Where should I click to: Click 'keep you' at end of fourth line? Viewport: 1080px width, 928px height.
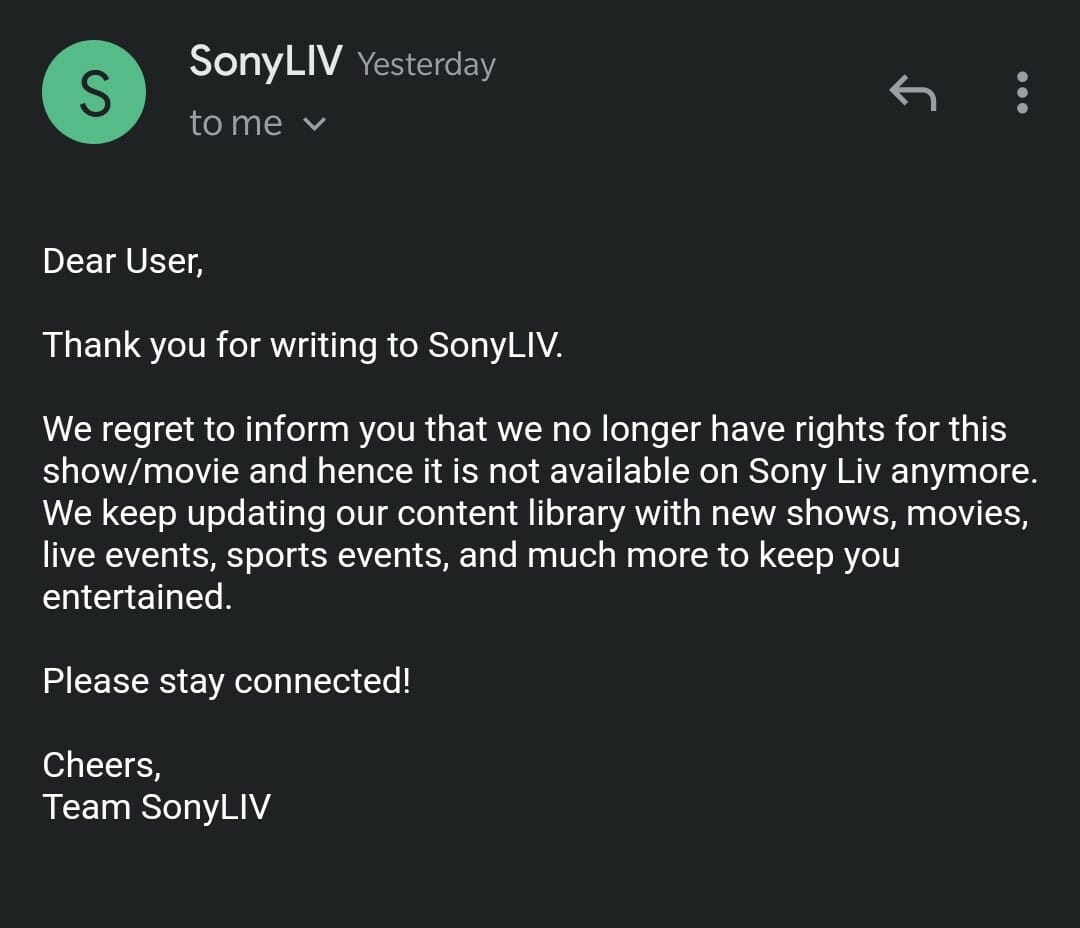[x=829, y=556]
